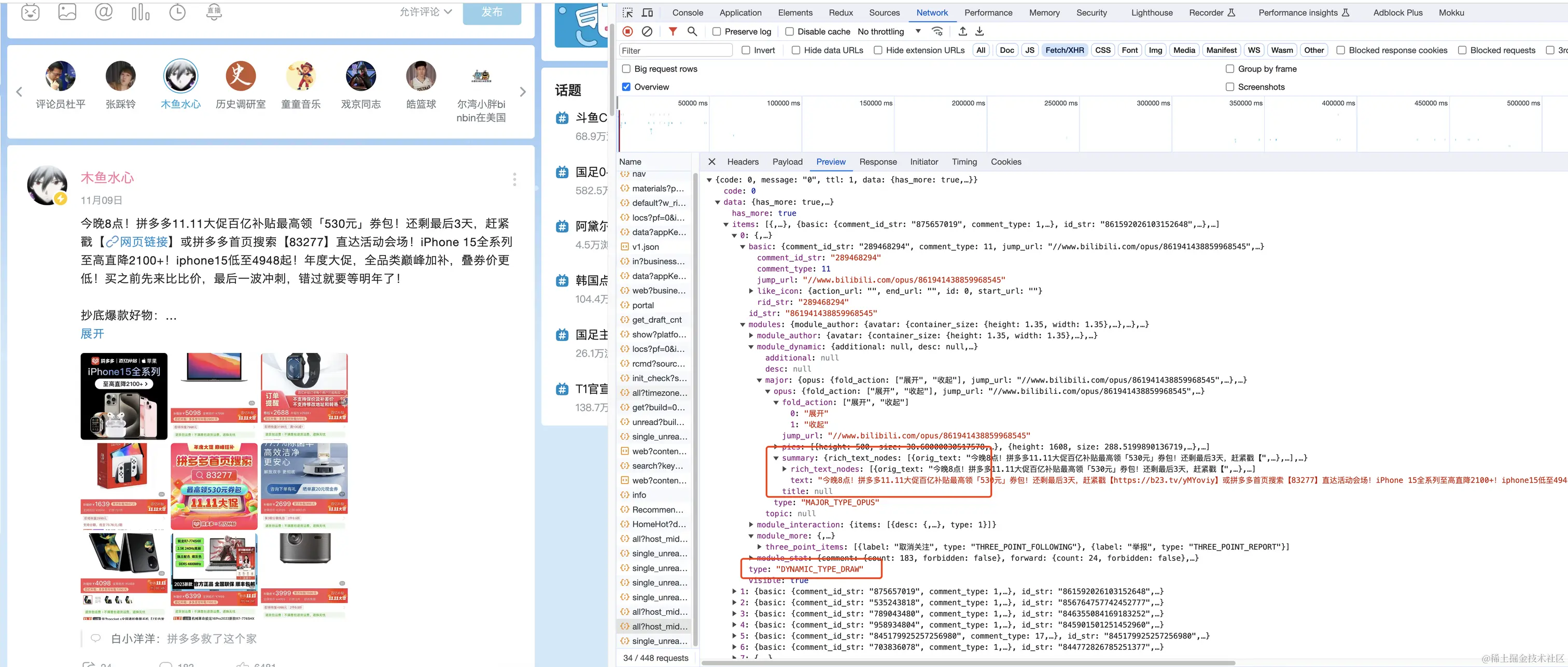Click the export HAR download icon

point(979,32)
